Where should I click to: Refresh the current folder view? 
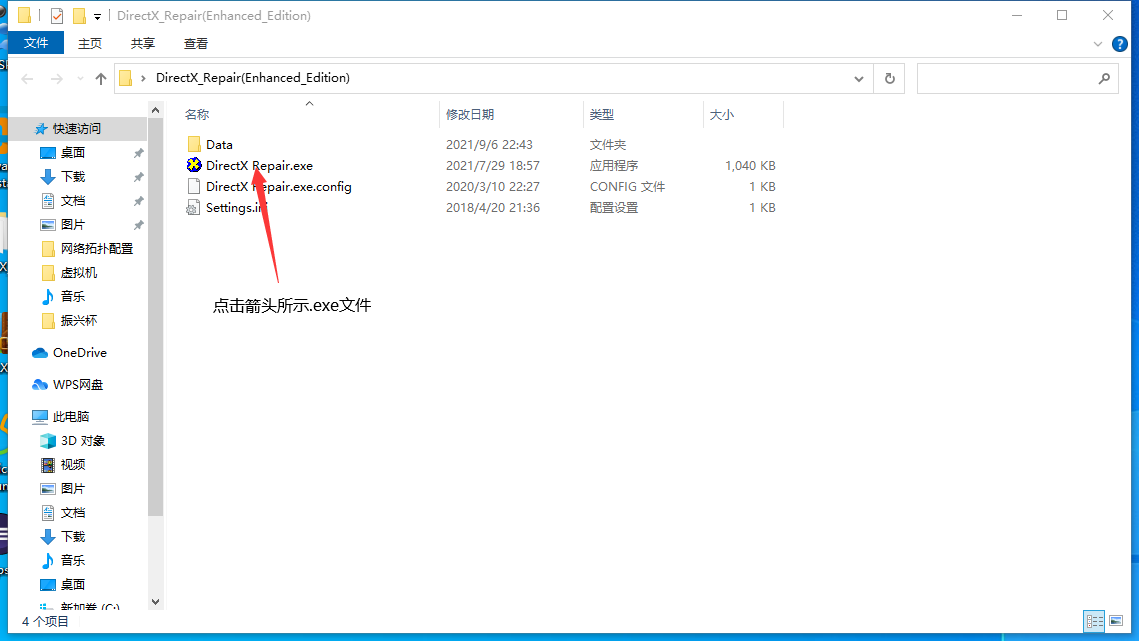point(890,78)
